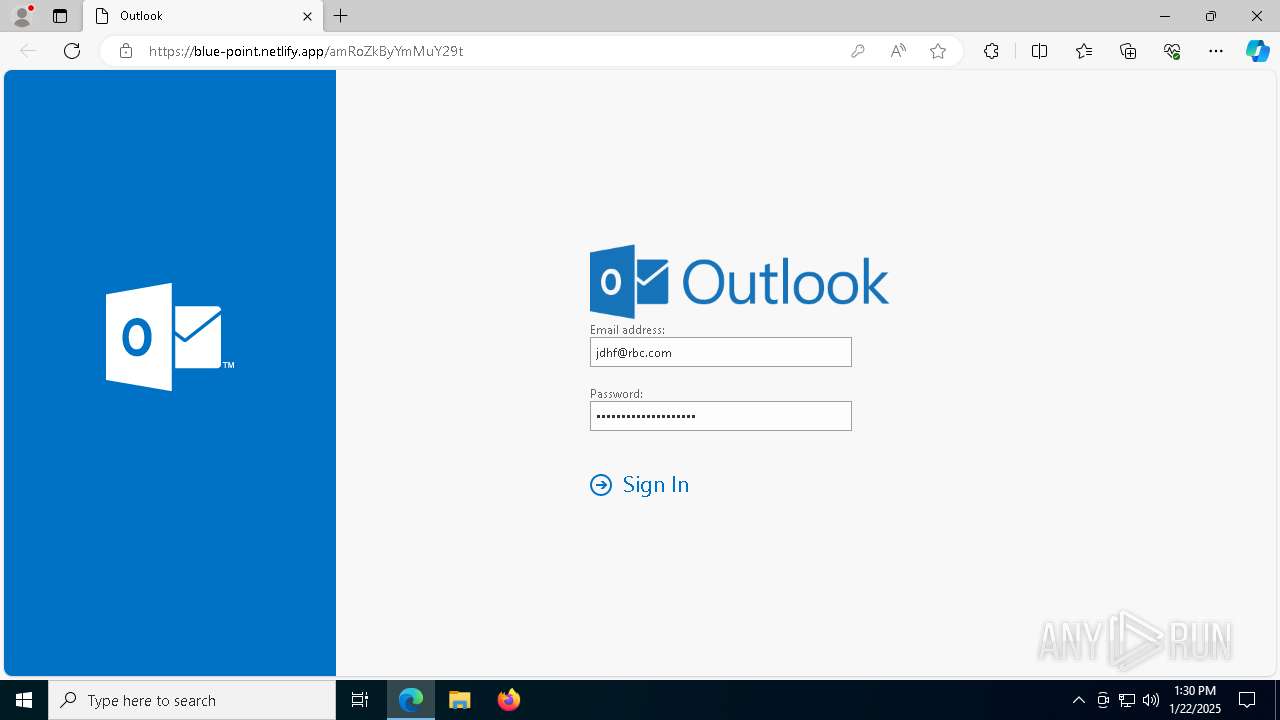Open File Explorer from taskbar
1280x720 pixels.
tap(460, 700)
